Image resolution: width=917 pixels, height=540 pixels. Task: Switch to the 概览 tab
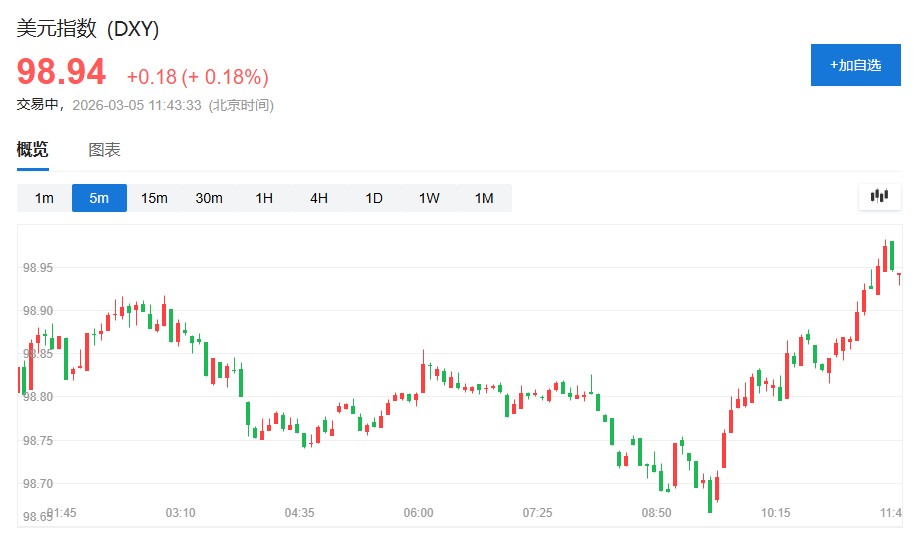click(32, 150)
